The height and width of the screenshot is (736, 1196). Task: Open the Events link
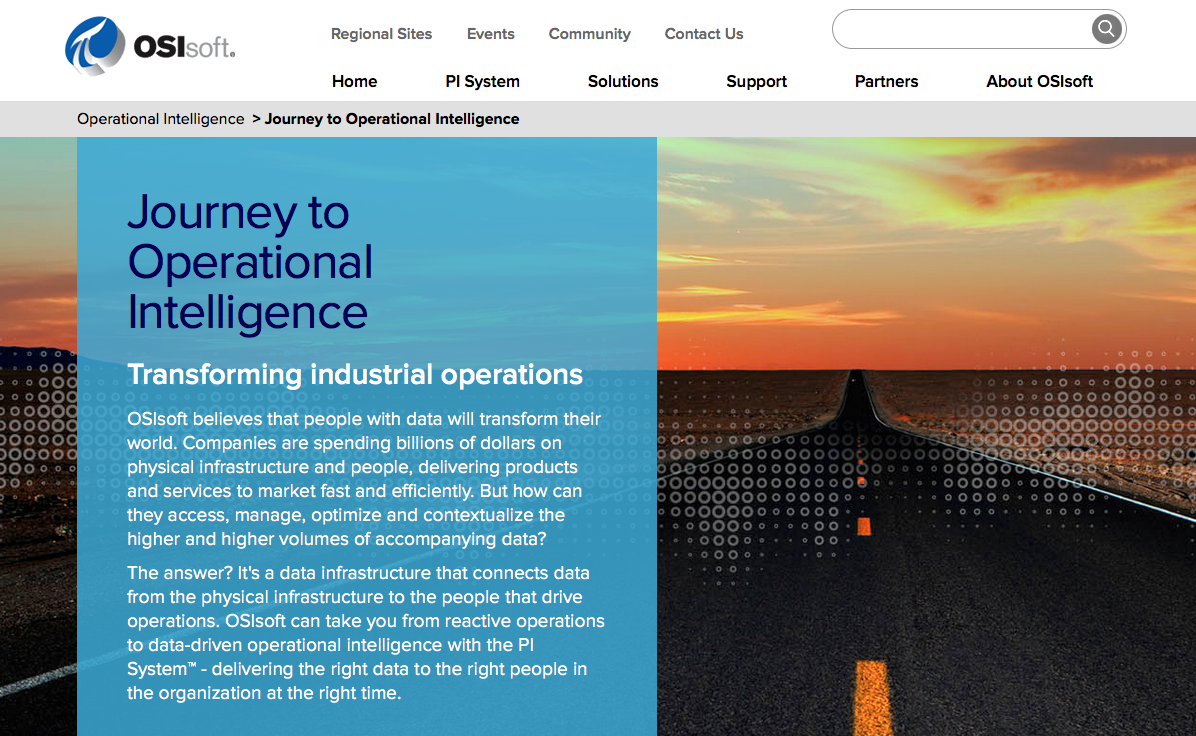(x=490, y=34)
